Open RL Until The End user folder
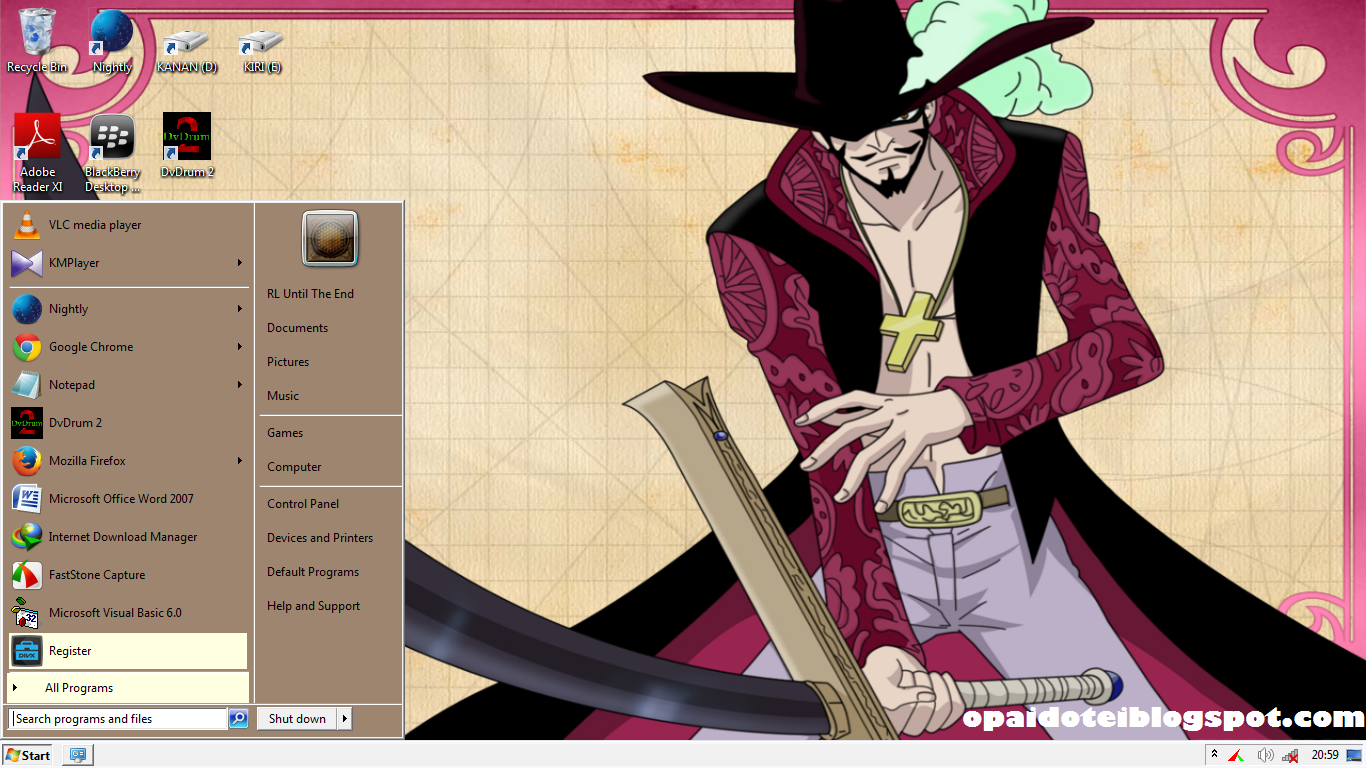 coord(330,294)
